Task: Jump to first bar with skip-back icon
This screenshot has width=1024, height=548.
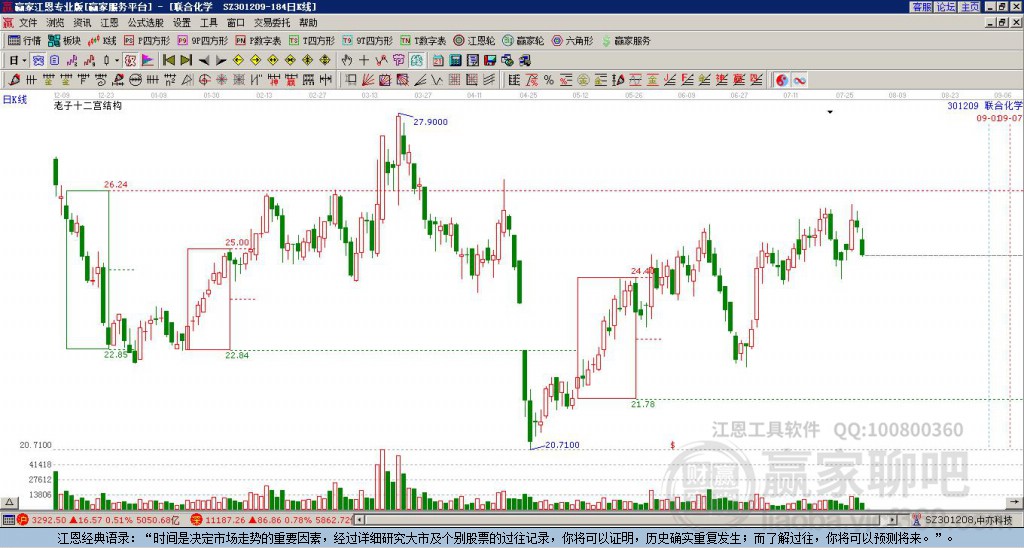Action: pyautogui.click(x=168, y=60)
